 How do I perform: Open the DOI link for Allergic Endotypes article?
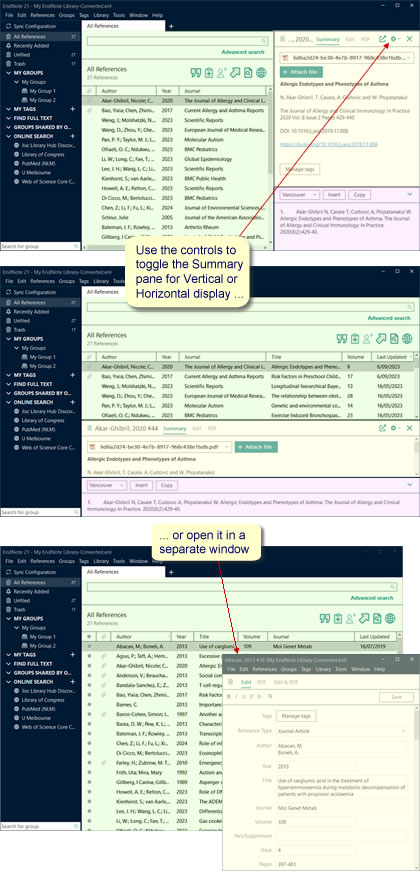[329, 144]
